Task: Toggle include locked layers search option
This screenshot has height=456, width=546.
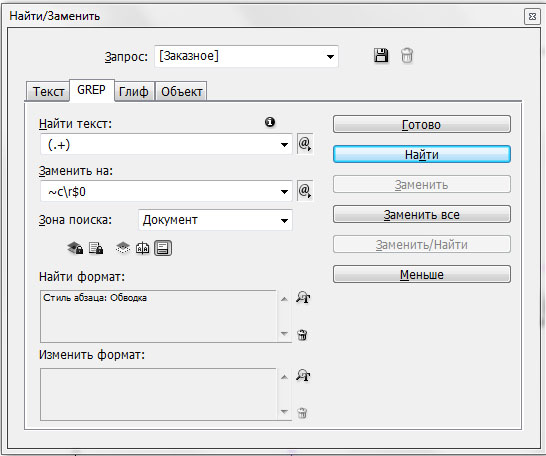Action: 75,248
